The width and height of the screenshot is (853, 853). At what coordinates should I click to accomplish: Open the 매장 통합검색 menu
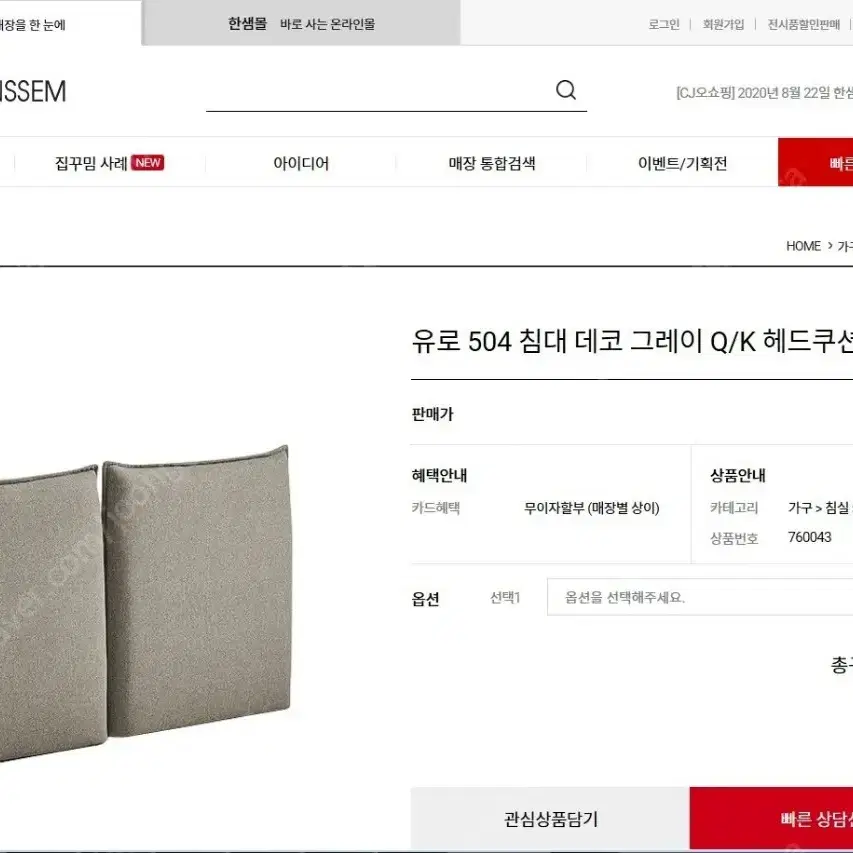click(492, 163)
